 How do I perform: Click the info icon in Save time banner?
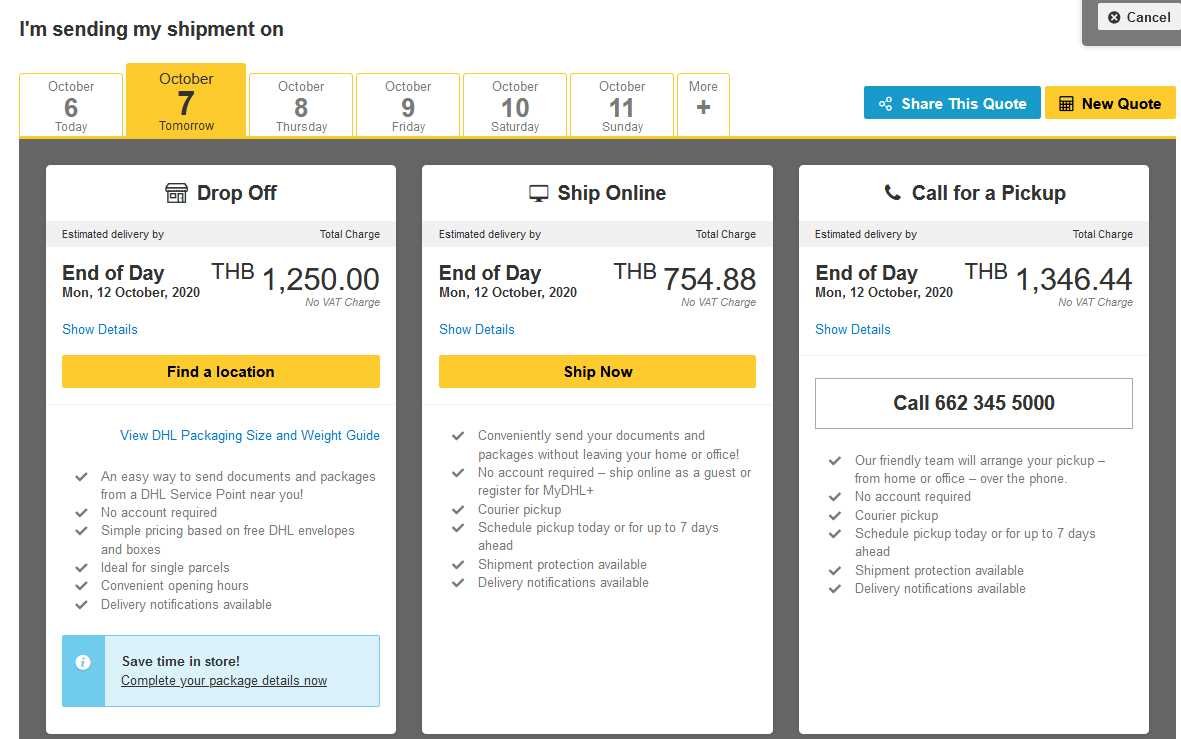83,662
